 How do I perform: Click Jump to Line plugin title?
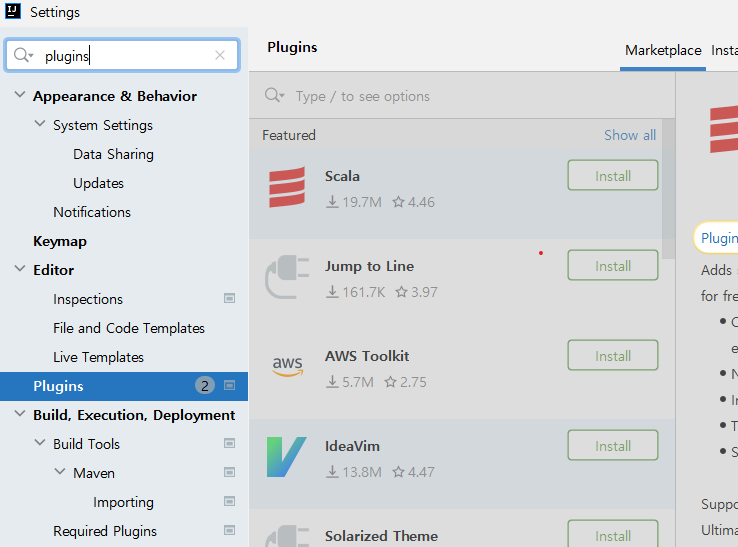tap(369, 266)
